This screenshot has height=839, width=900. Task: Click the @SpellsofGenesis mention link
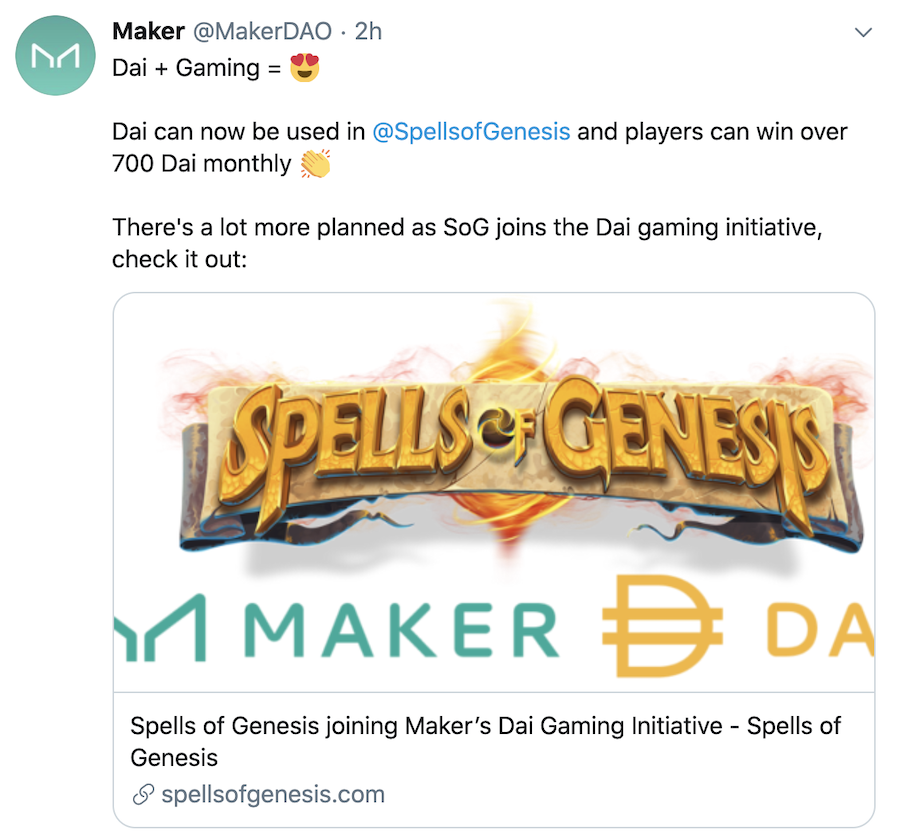point(471,131)
